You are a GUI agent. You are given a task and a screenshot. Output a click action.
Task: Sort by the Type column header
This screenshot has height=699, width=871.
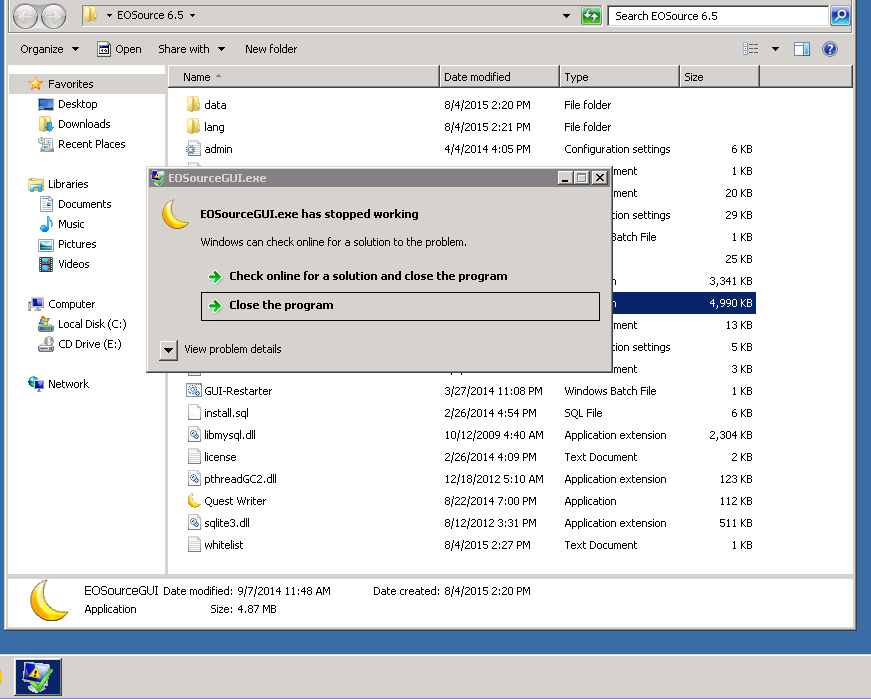(x=619, y=77)
